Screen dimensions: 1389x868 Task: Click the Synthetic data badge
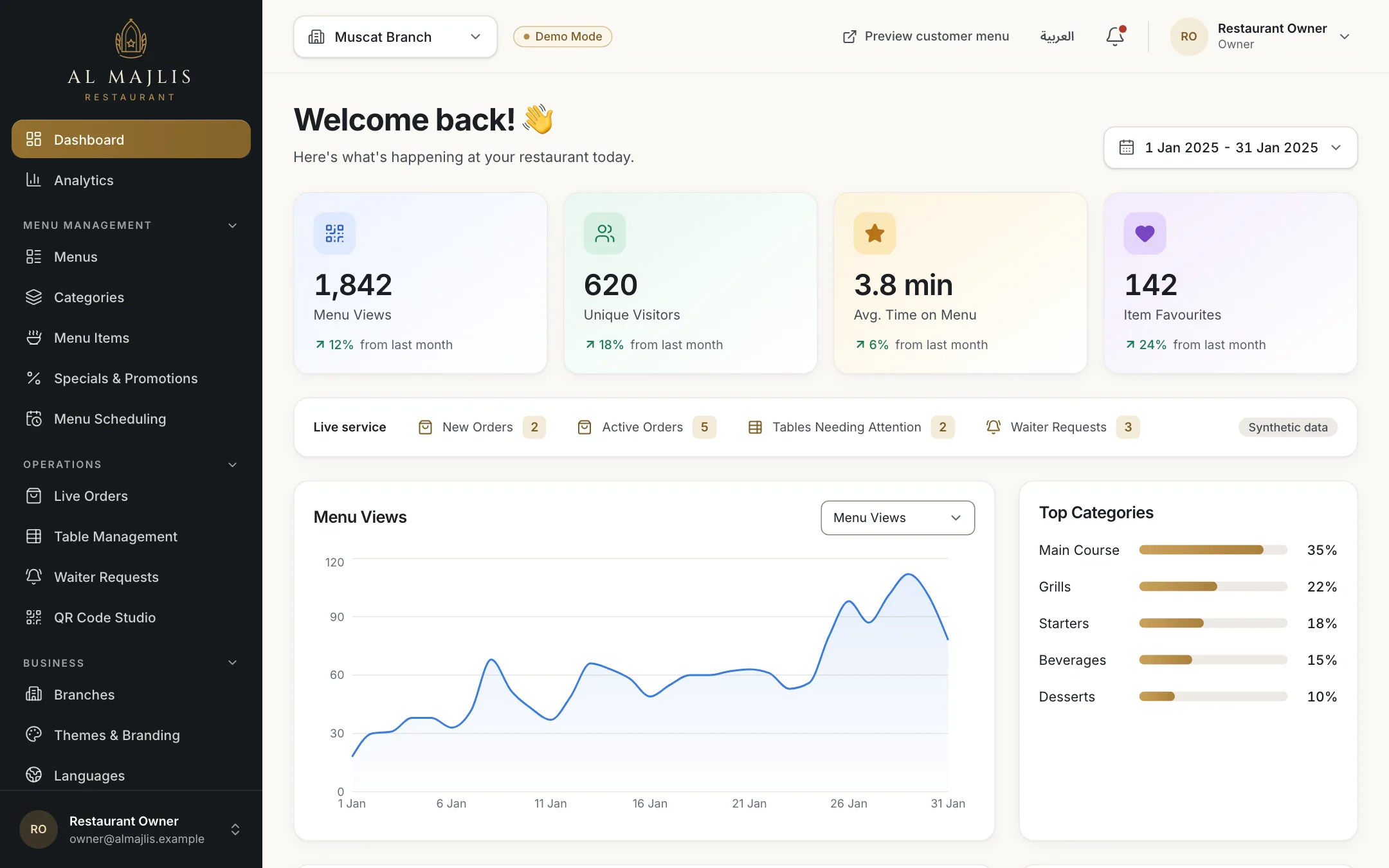[x=1288, y=427]
